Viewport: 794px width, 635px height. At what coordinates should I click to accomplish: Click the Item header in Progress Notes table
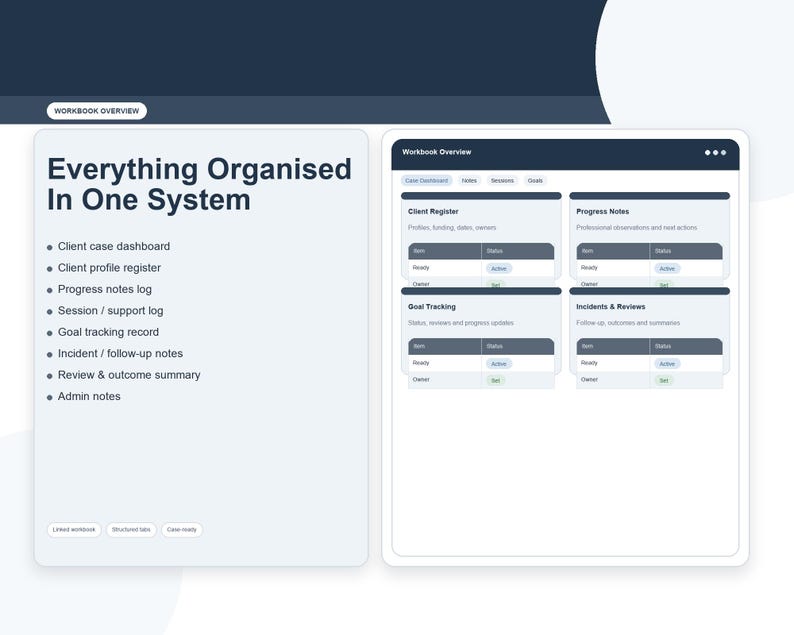(x=613, y=251)
